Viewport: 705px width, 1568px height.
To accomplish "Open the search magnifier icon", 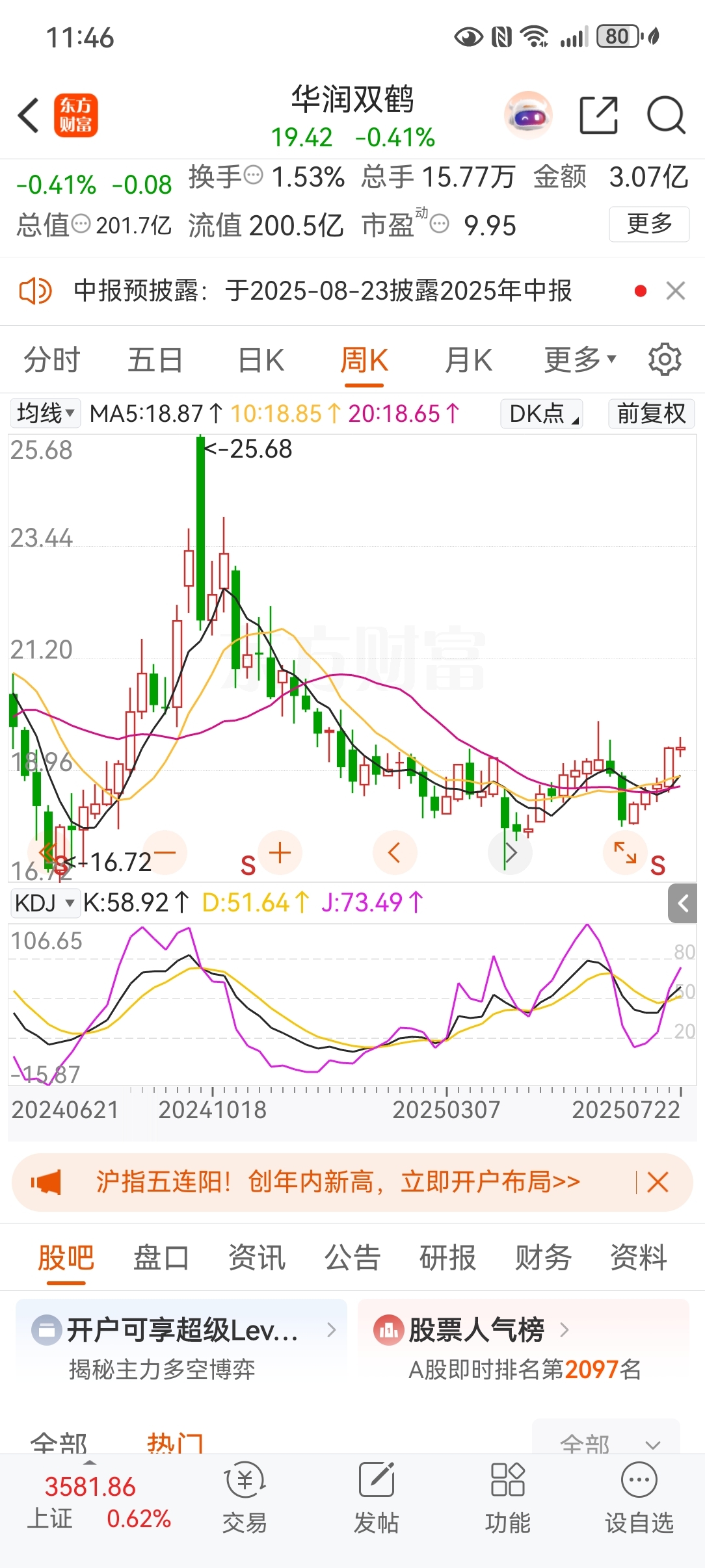I will point(666,115).
